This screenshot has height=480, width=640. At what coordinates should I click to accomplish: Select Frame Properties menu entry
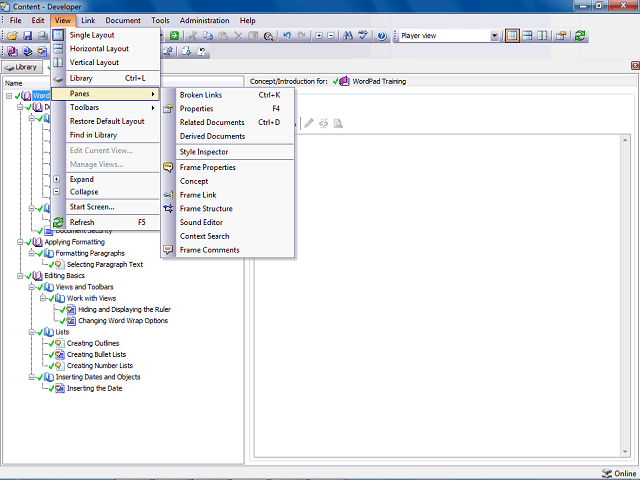(229, 167)
